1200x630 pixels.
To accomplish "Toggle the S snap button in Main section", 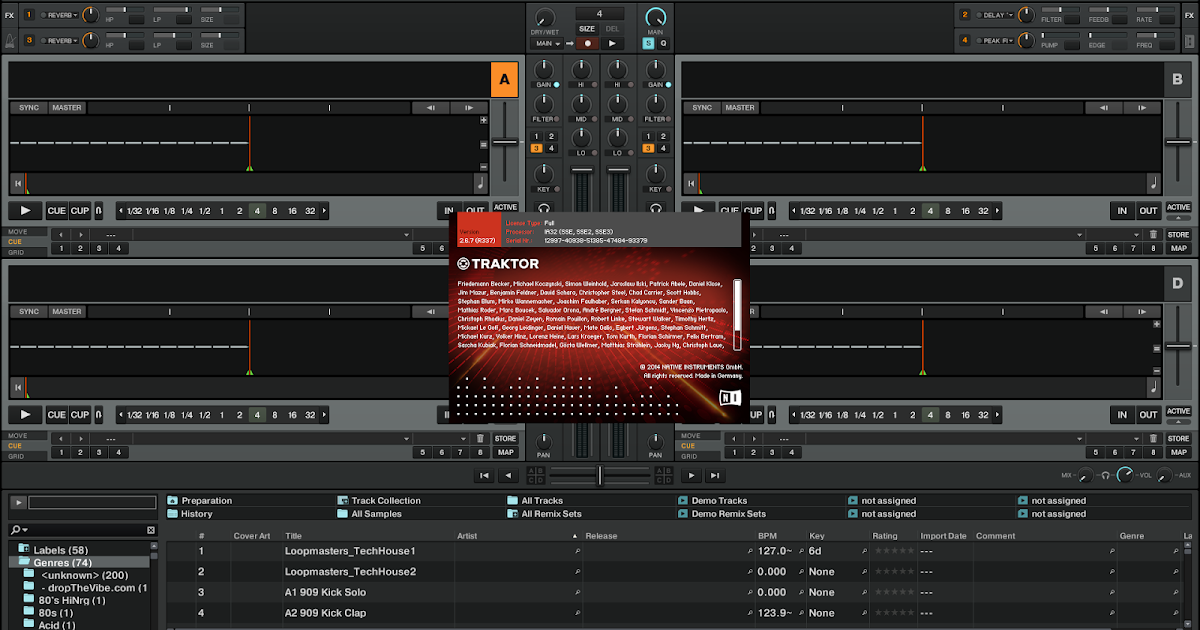I will point(648,43).
